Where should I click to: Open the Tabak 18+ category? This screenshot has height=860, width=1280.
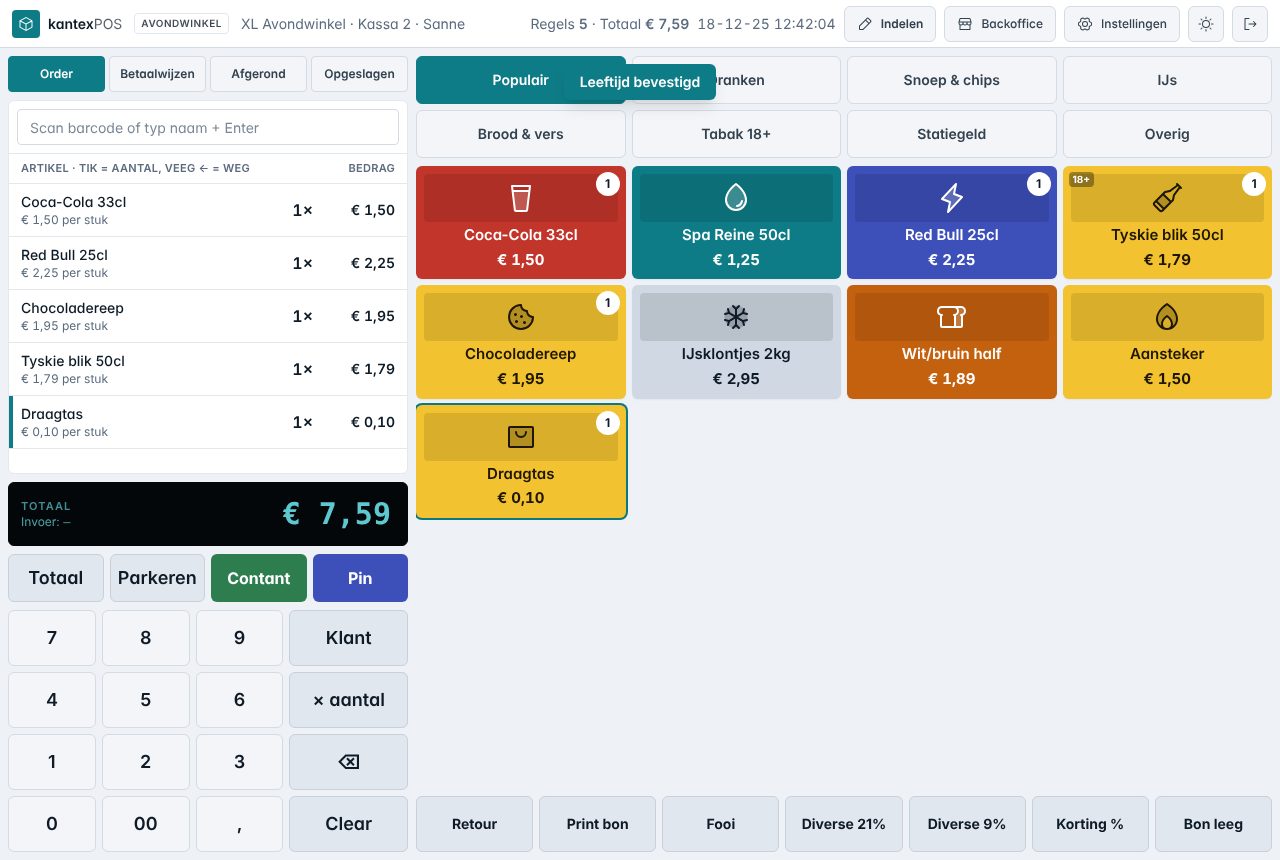736,134
